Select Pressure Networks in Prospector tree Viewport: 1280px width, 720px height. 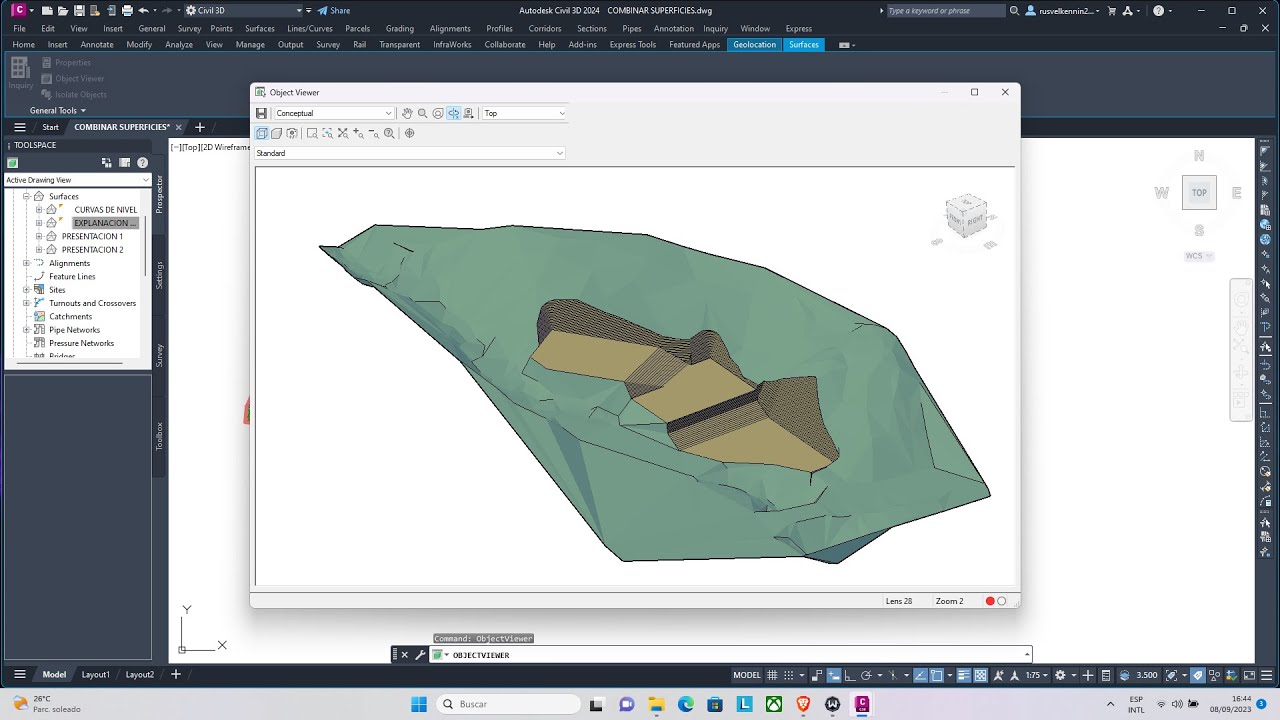(81, 343)
